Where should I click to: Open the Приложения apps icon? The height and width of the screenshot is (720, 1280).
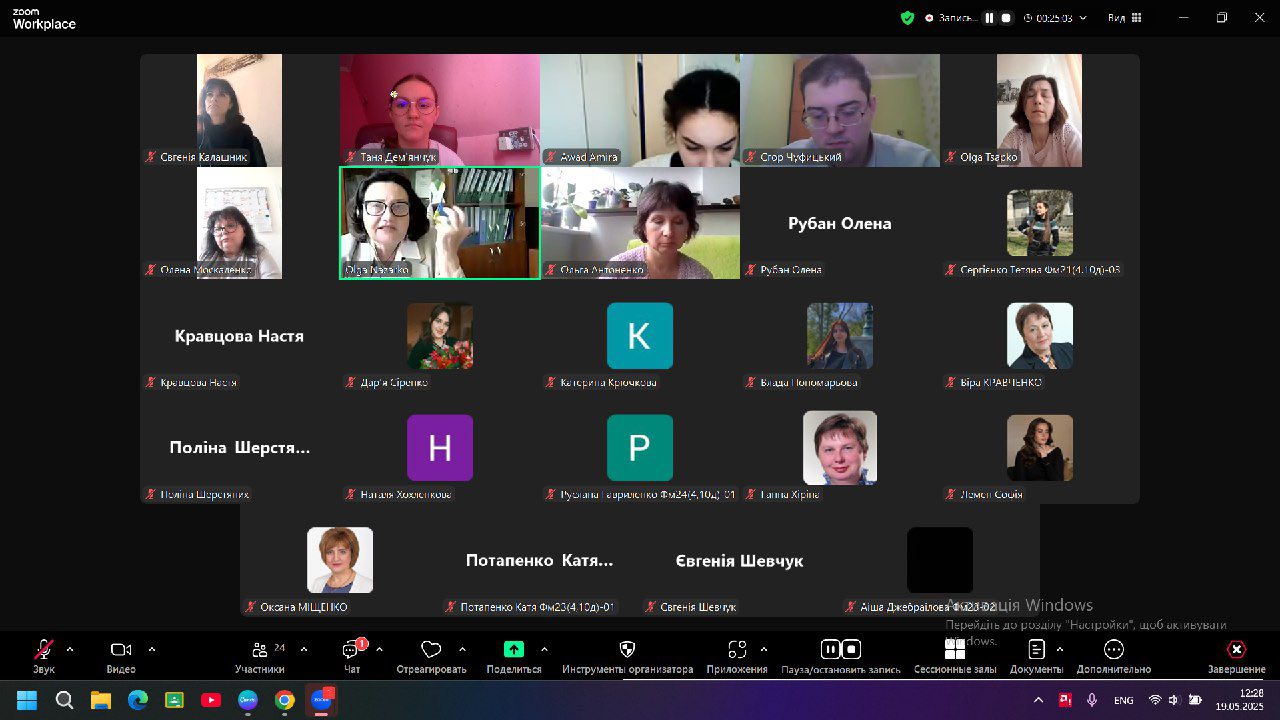click(x=737, y=656)
